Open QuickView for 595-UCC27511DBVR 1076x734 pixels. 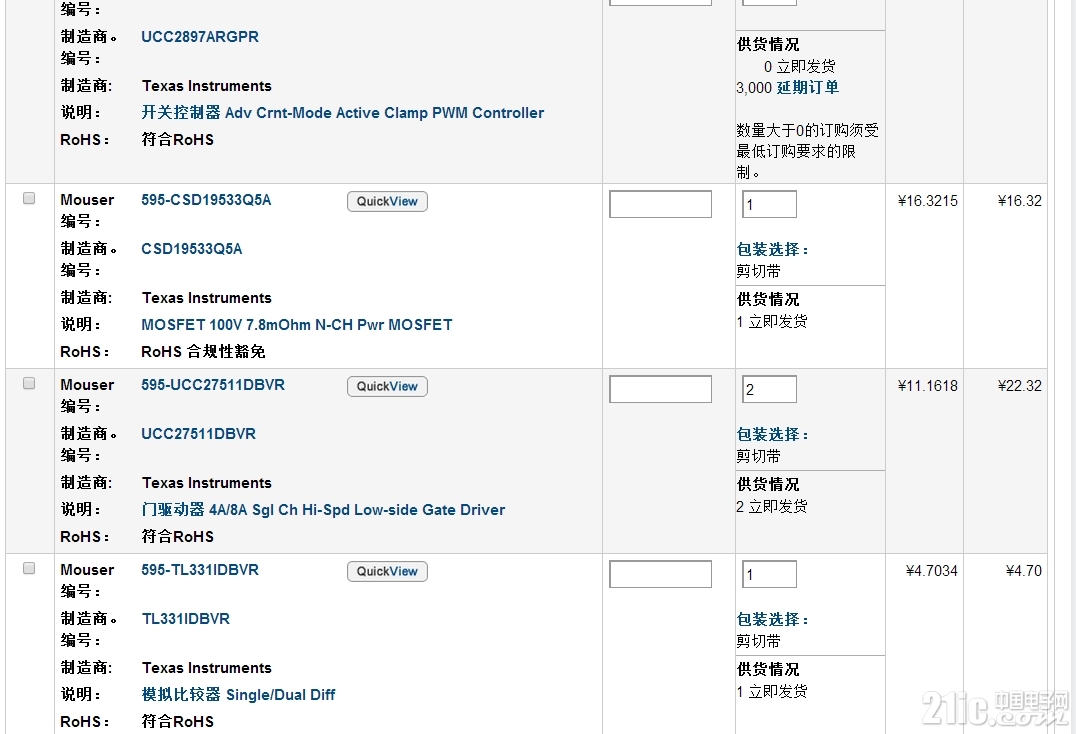click(387, 387)
